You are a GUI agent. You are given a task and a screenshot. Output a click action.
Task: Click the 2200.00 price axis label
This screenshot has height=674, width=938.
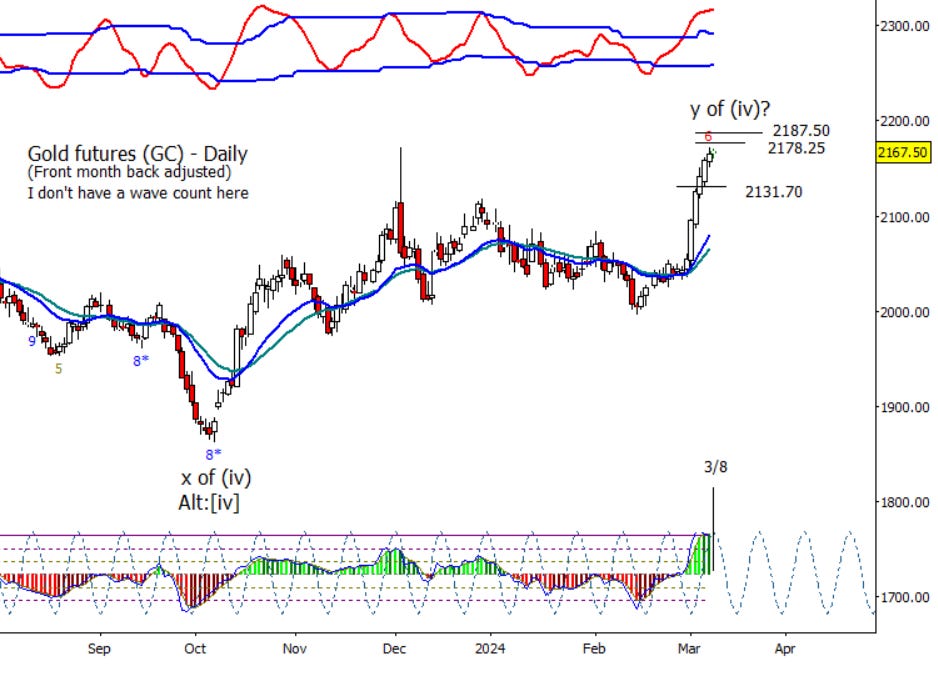click(x=904, y=121)
